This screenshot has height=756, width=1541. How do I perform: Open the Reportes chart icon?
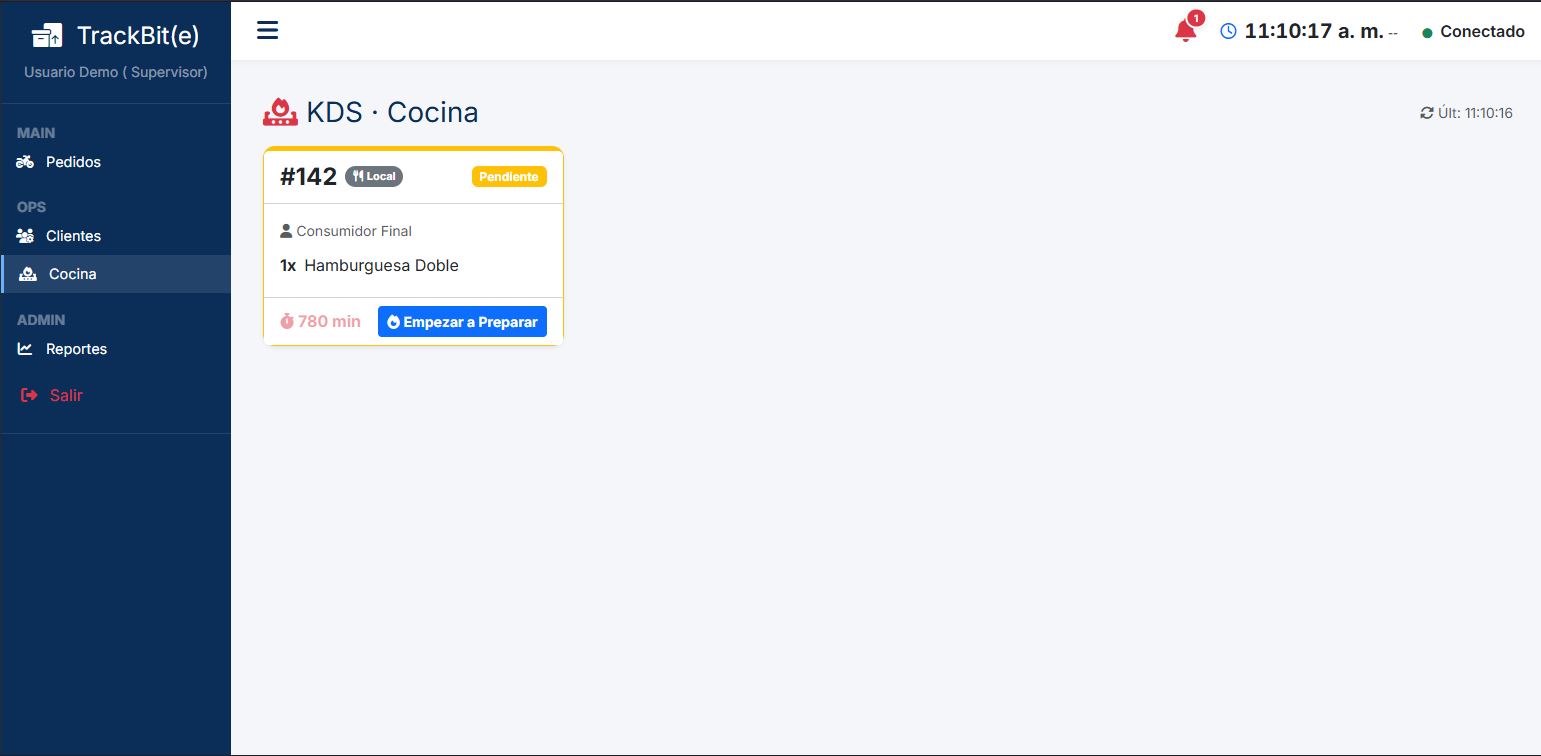click(25, 348)
